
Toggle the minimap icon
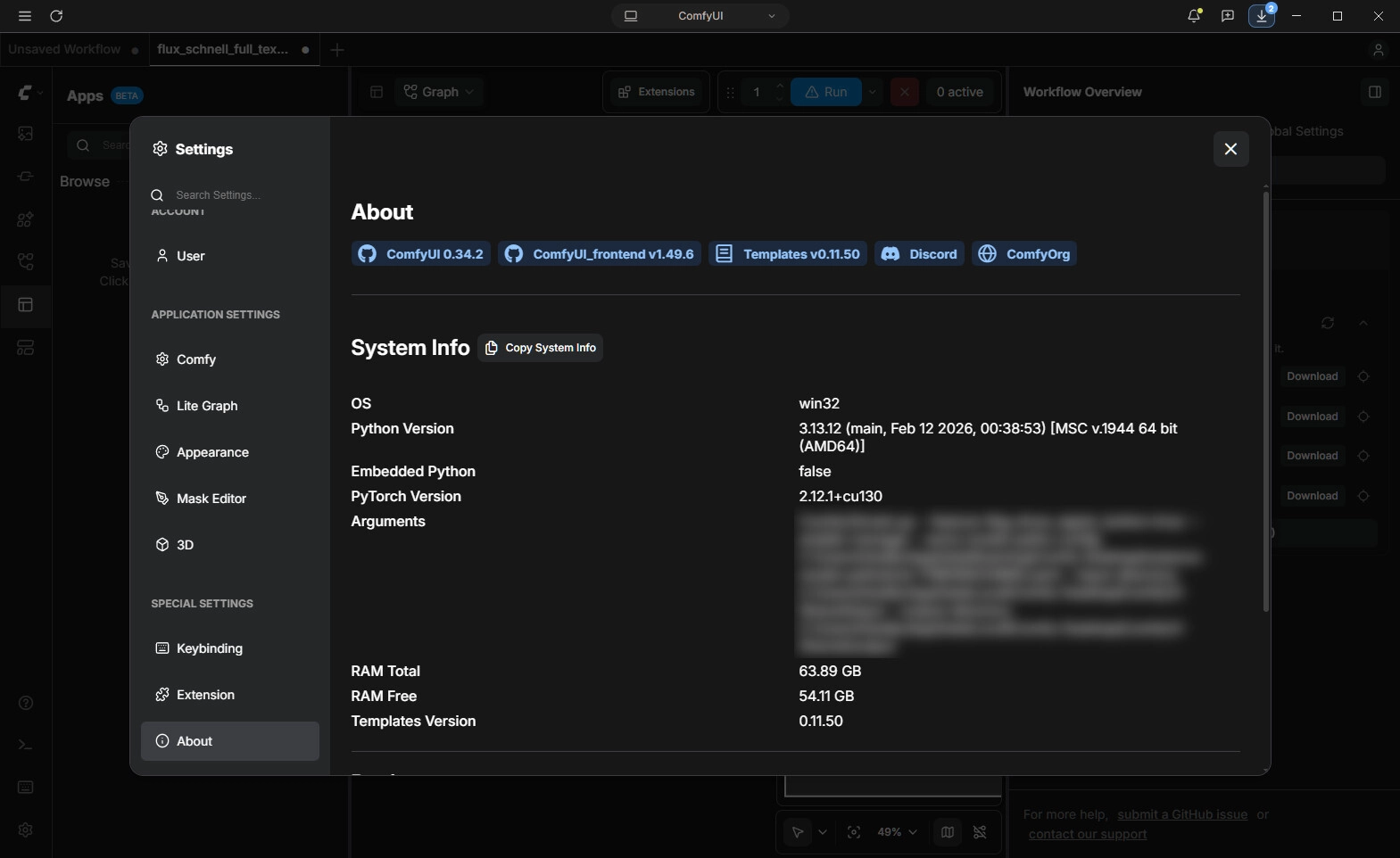tap(948, 832)
